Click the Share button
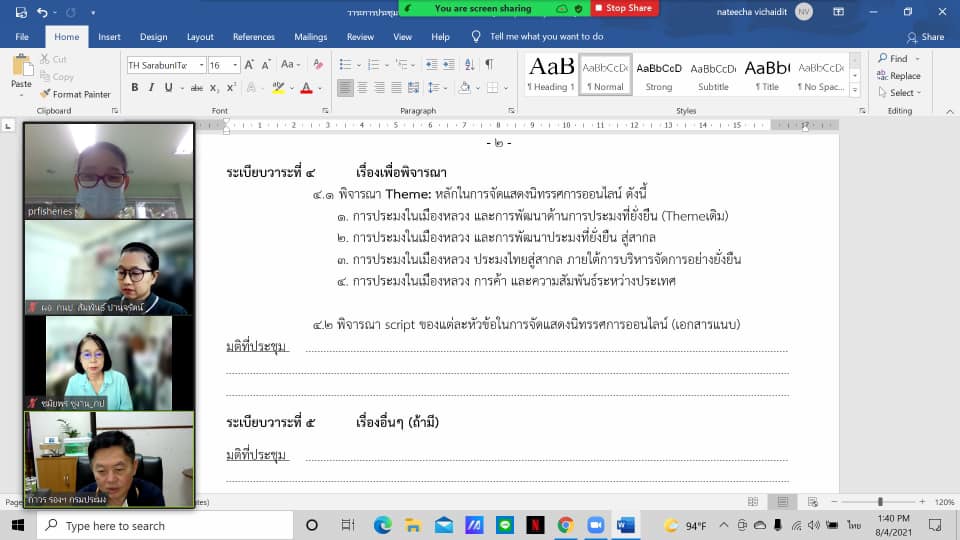 (x=925, y=37)
